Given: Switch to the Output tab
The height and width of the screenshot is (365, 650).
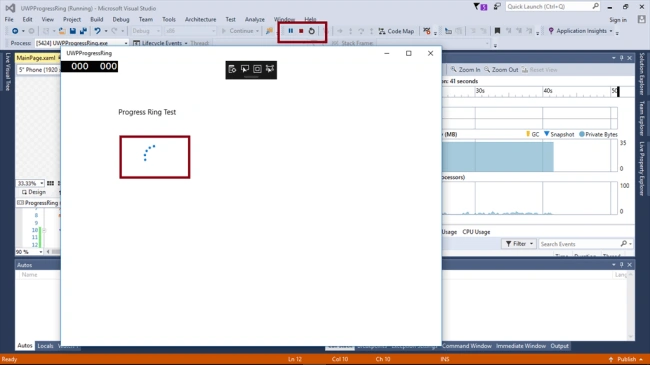Looking at the screenshot, I should 559,346.
